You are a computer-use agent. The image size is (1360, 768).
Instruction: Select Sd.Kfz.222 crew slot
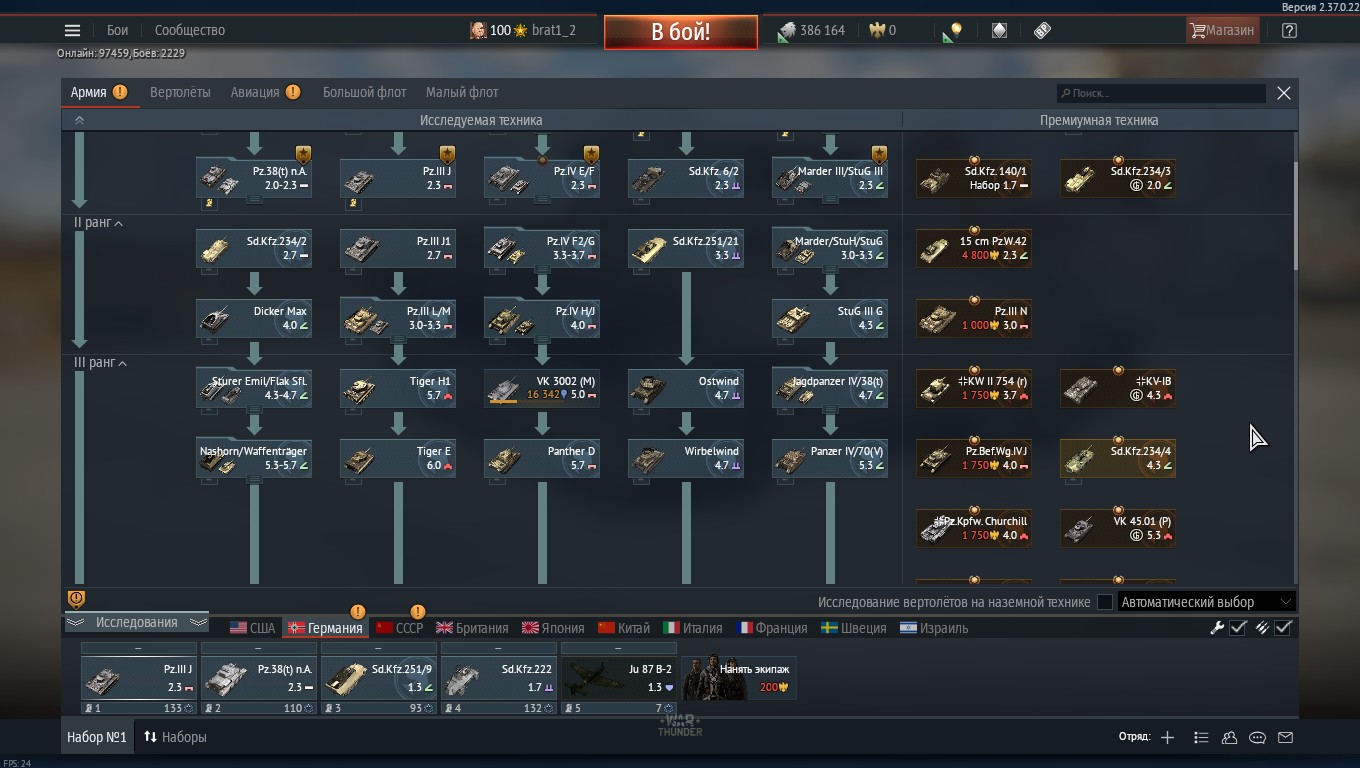pos(498,678)
